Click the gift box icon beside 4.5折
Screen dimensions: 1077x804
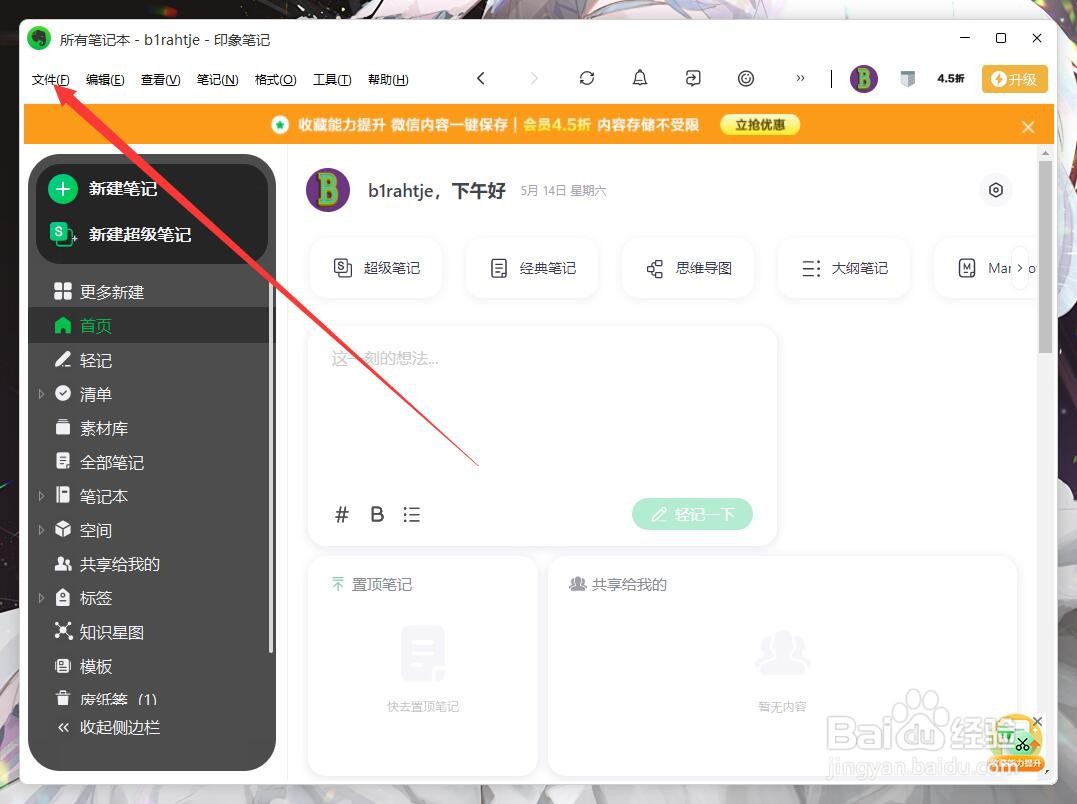(x=907, y=79)
